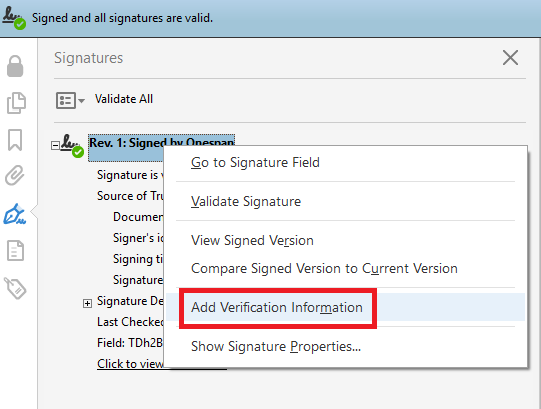This screenshot has height=409, width=541.
Task: Click the signature status icon in the top bar
Action: tap(13, 18)
